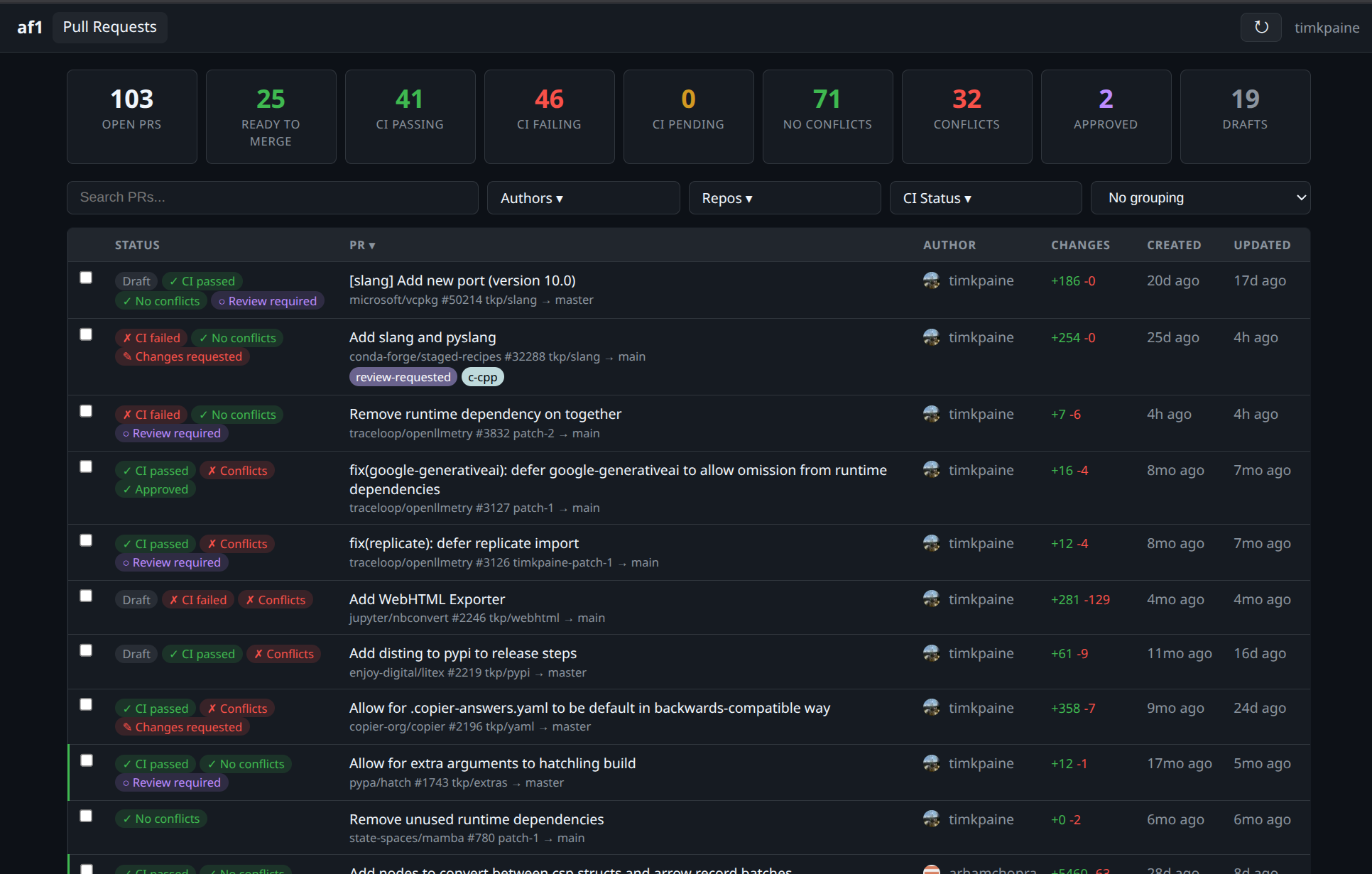The image size is (1372, 874).
Task: Open PR Remove unused runtime dependencies
Action: [x=477, y=819]
